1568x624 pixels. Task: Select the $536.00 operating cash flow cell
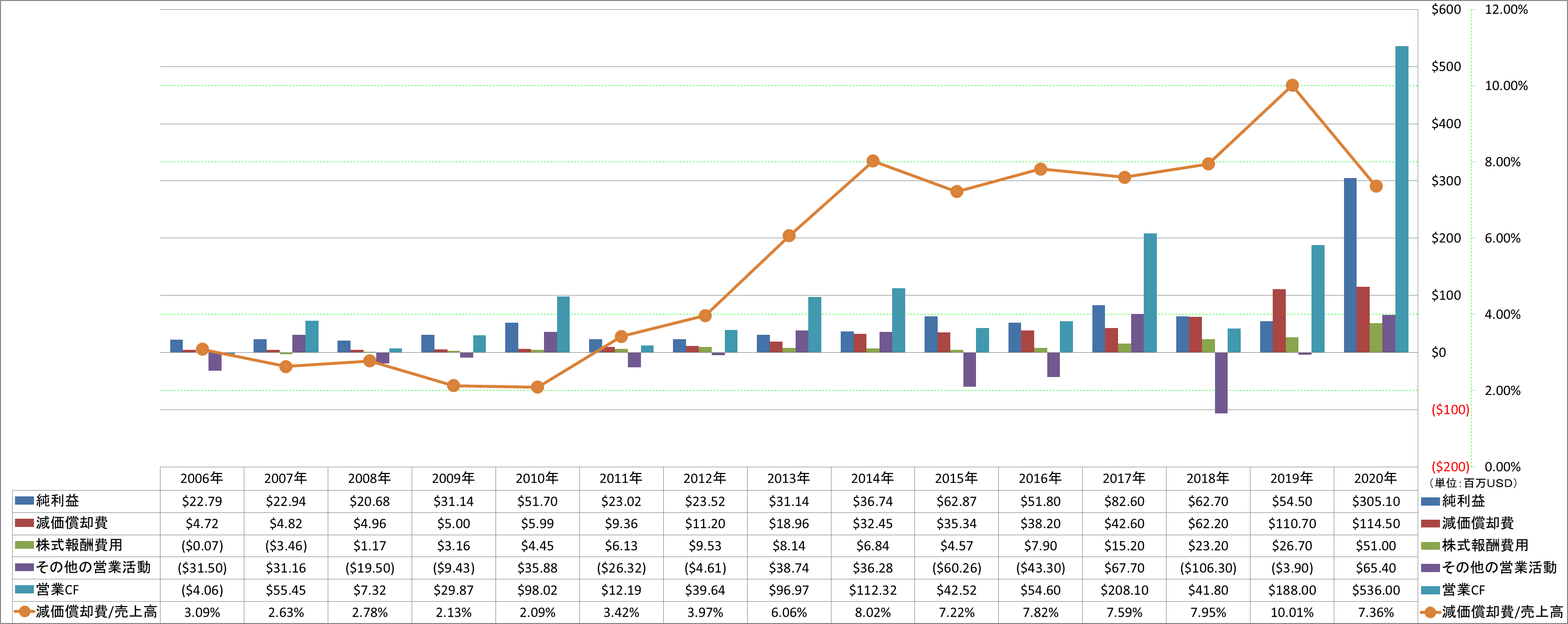point(1376,590)
